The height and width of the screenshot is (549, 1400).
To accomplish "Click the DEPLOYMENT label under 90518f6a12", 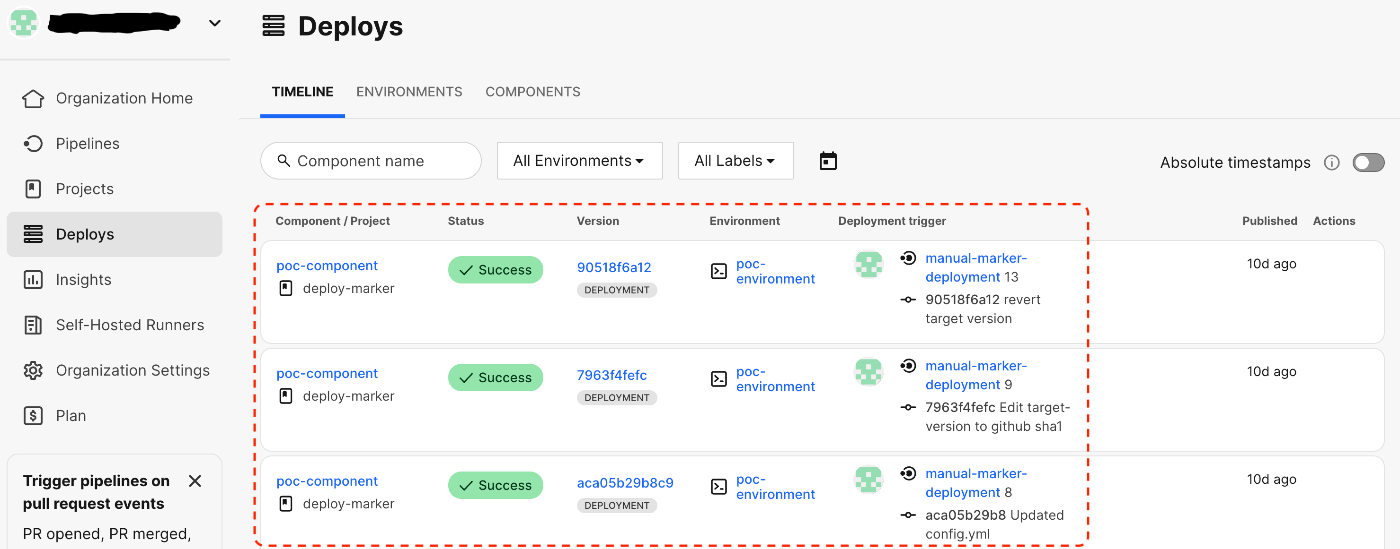I will (x=617, y=290).
